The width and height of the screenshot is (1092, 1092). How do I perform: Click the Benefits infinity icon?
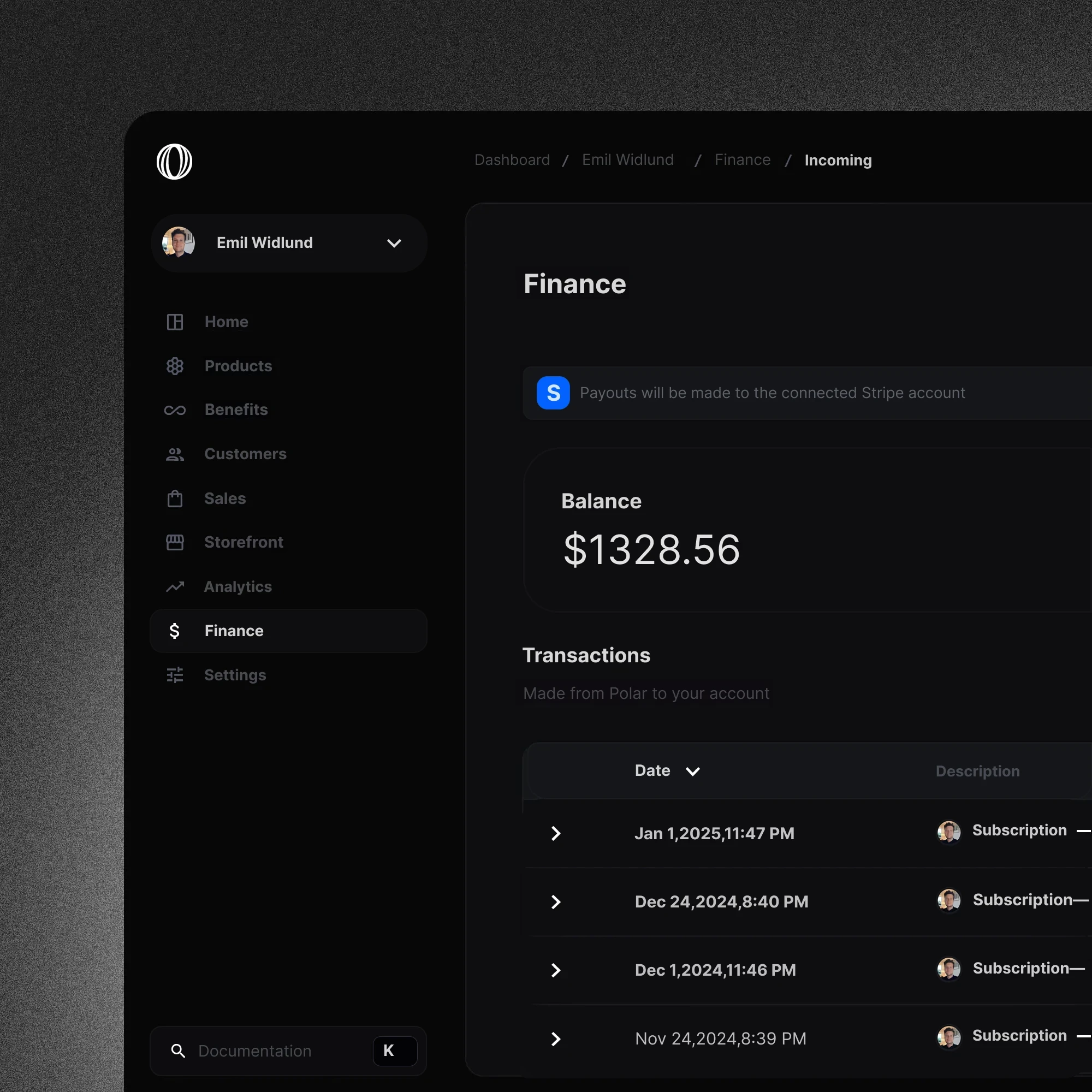coord(175,410)
